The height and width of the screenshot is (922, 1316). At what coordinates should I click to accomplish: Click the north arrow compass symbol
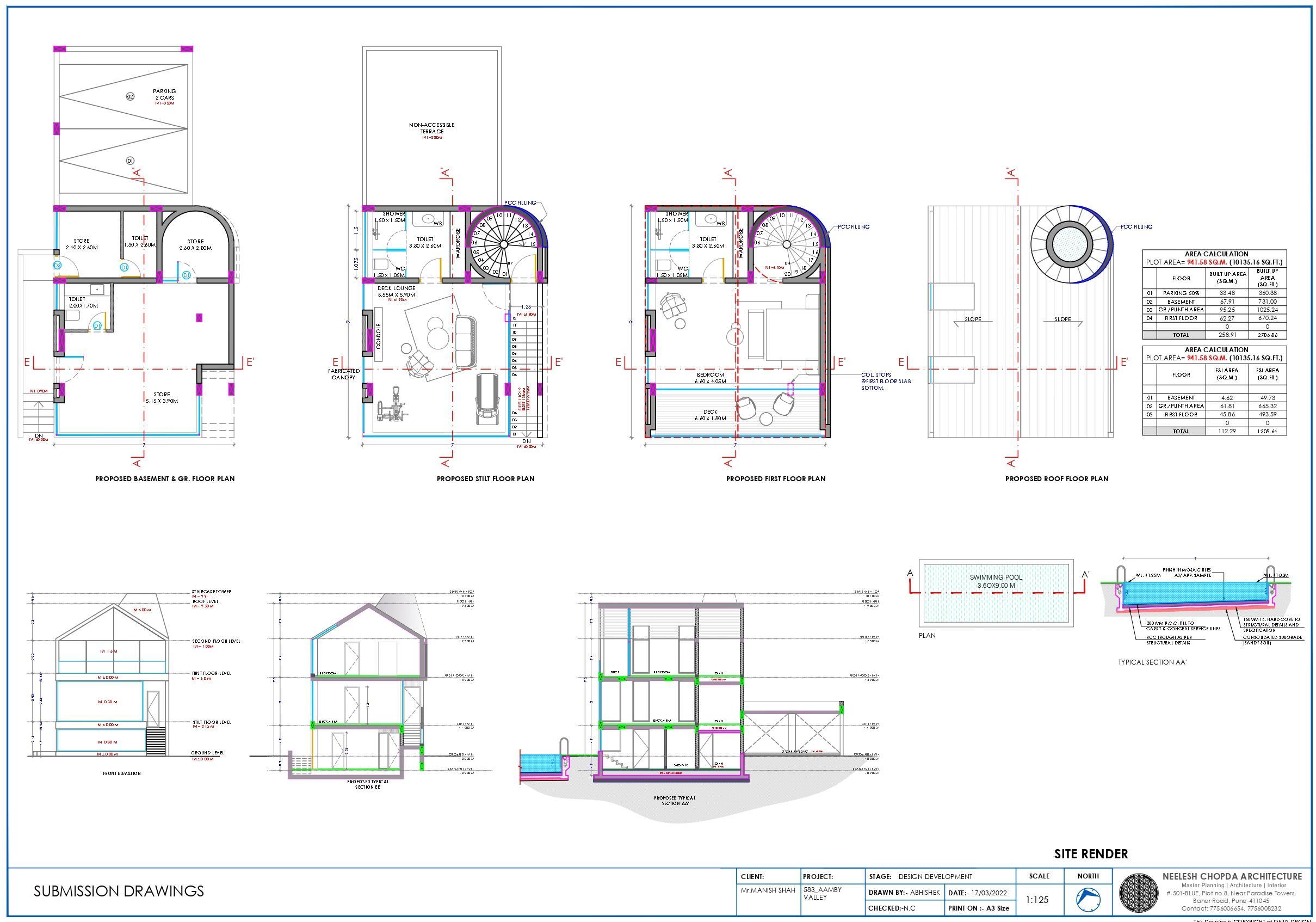[x=1088, y=900]
